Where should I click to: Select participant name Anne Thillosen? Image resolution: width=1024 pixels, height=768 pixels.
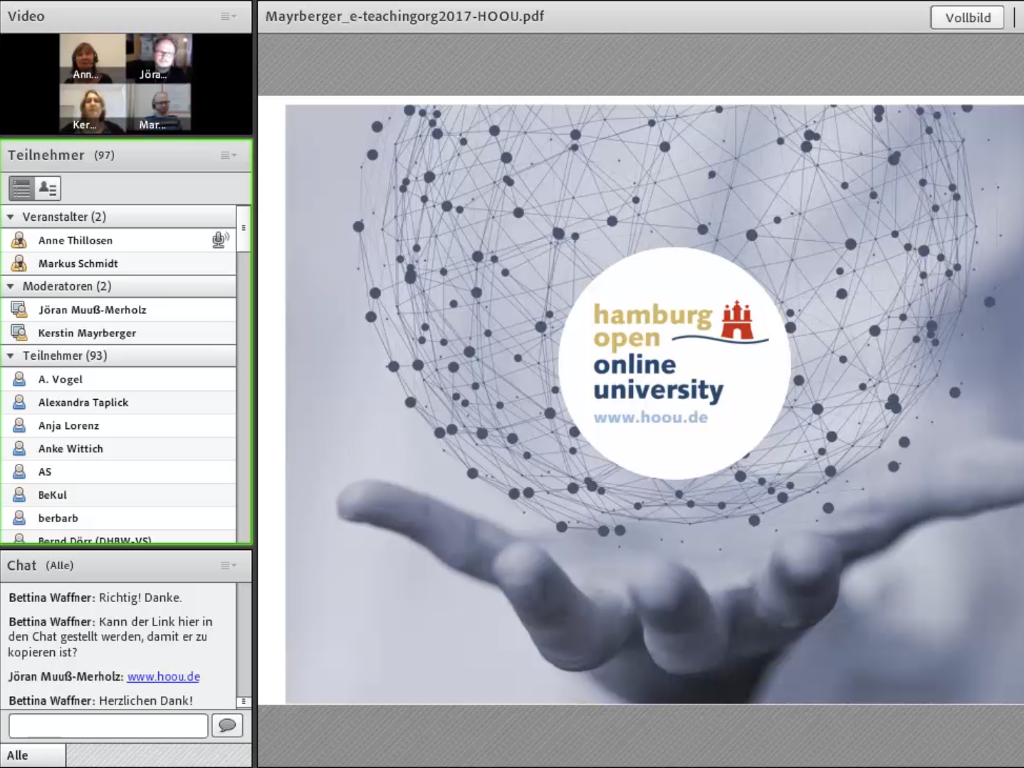pos(75,240)
